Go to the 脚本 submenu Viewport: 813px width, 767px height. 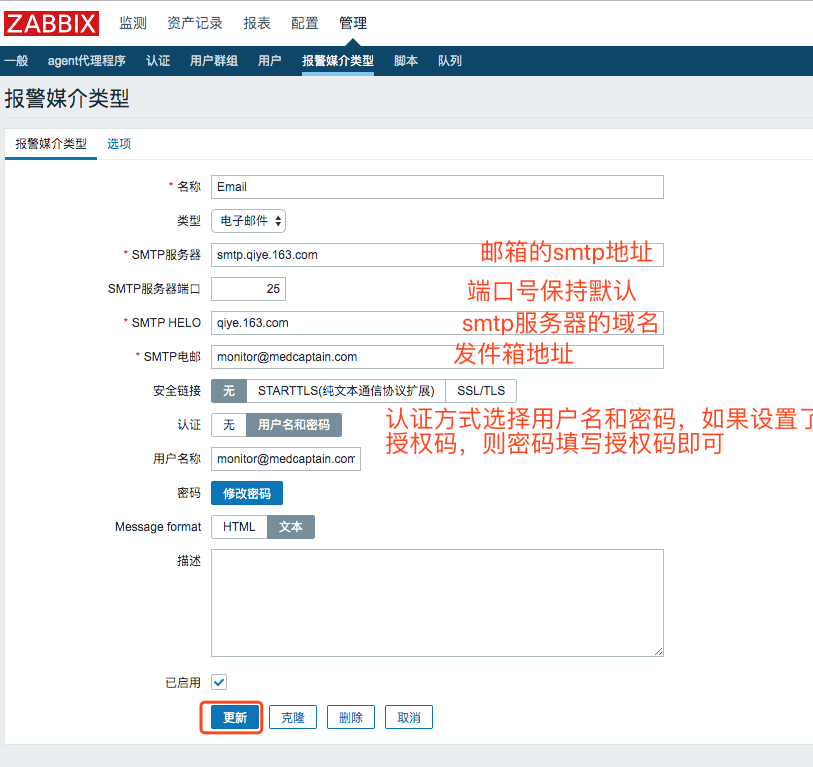point(406,61)
